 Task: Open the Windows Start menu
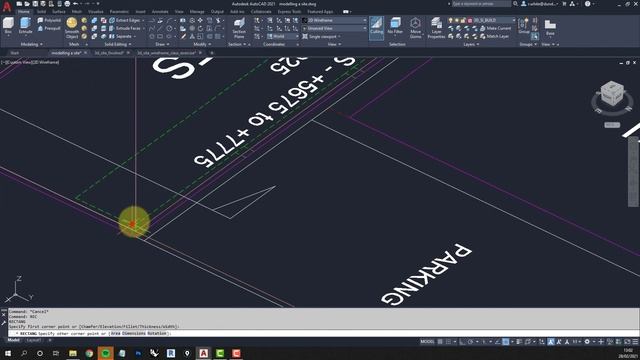tap(7, 353)
